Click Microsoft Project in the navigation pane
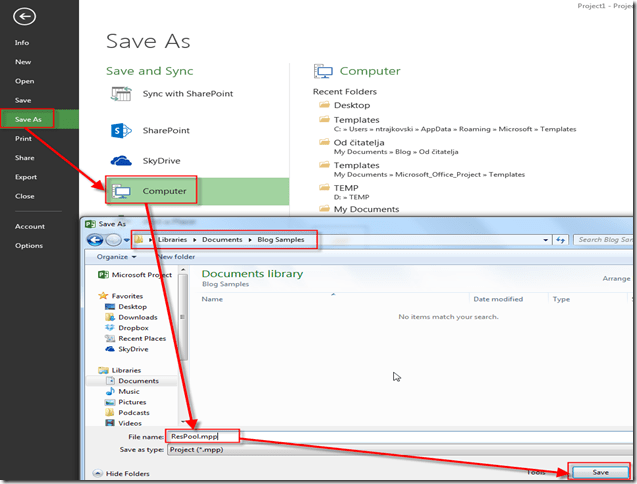The height and width of the screenshot is (484, 637). (138, 275)
